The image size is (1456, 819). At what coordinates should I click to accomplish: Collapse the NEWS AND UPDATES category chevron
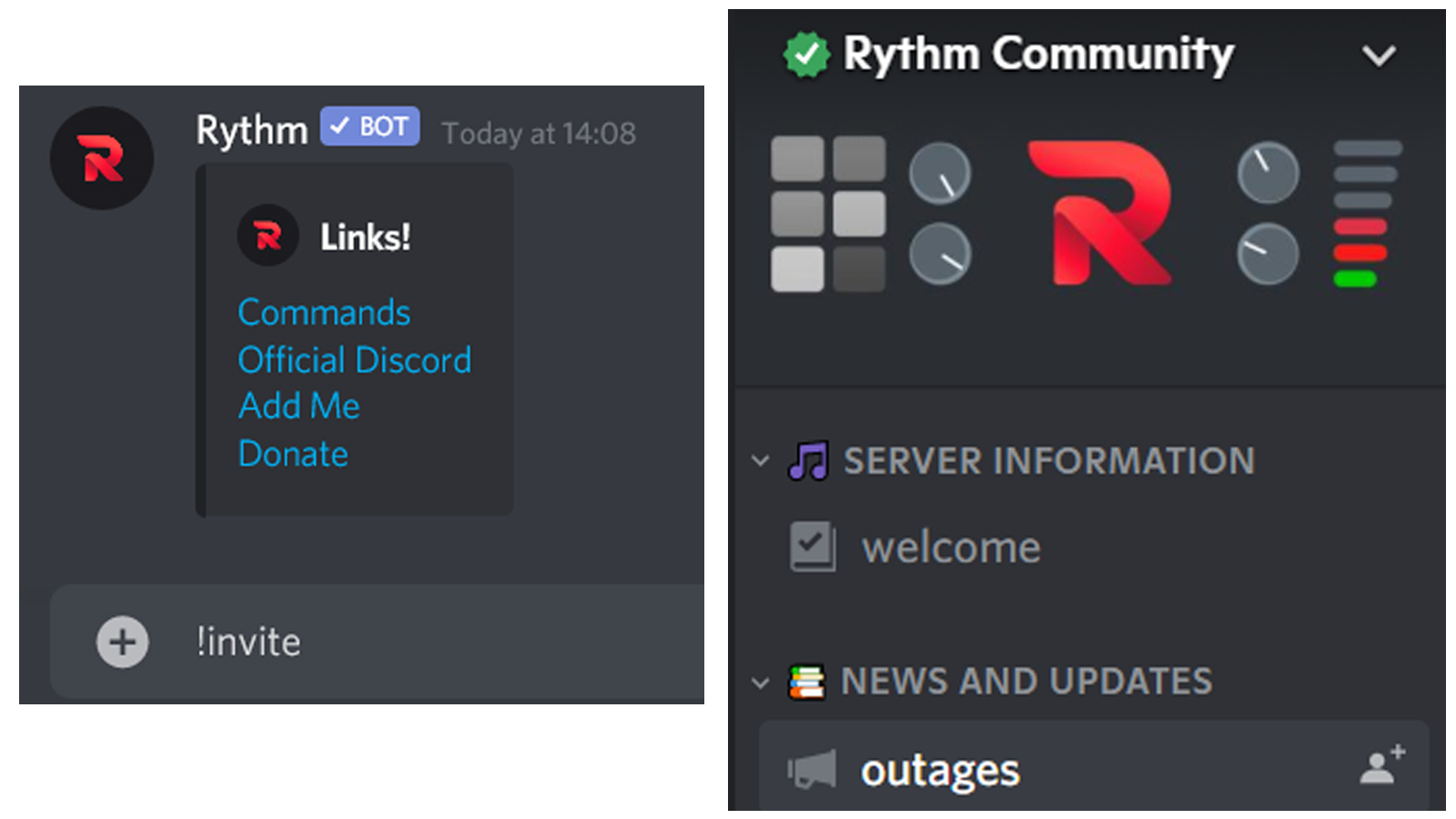(761, 682)
